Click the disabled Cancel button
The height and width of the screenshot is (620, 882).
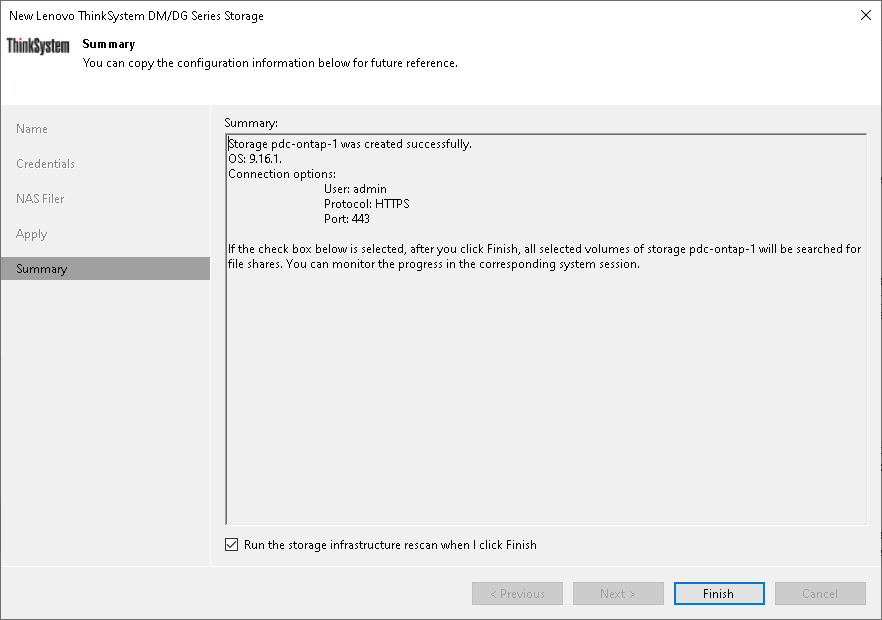click(x=820, y=594)
